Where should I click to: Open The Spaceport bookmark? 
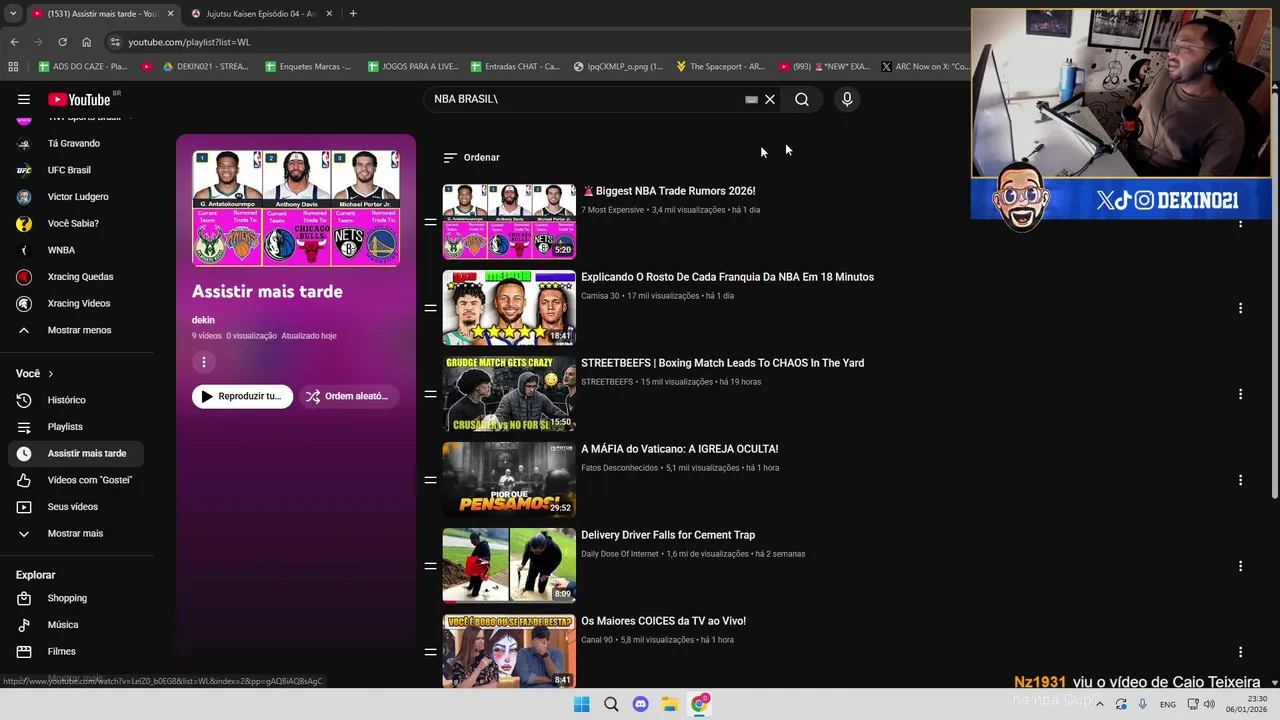tap(720, 67)
